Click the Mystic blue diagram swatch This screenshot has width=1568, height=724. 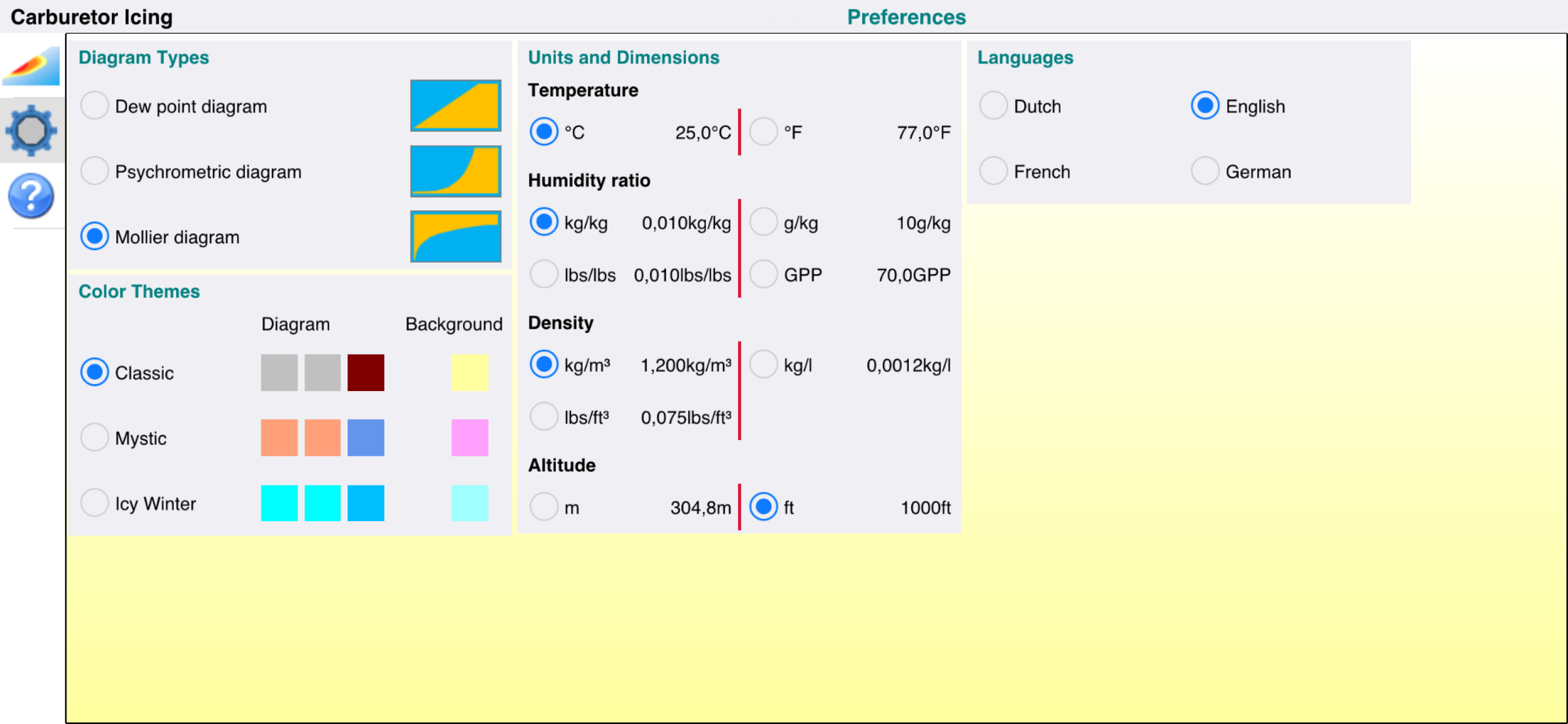tap(366, 437)
